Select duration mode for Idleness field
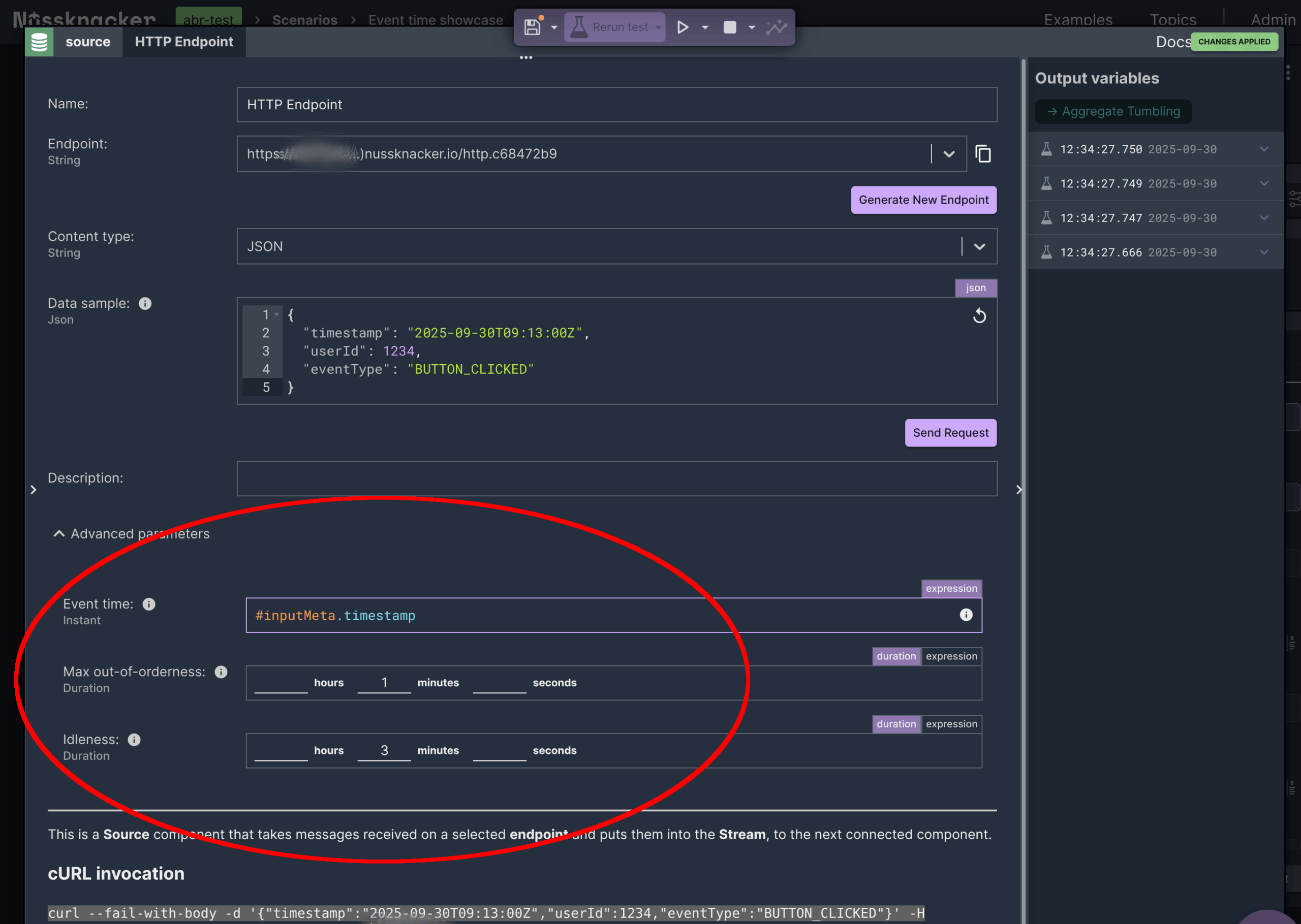The height and width of the screenshot is (924, 1301). [x=896, y=724]
